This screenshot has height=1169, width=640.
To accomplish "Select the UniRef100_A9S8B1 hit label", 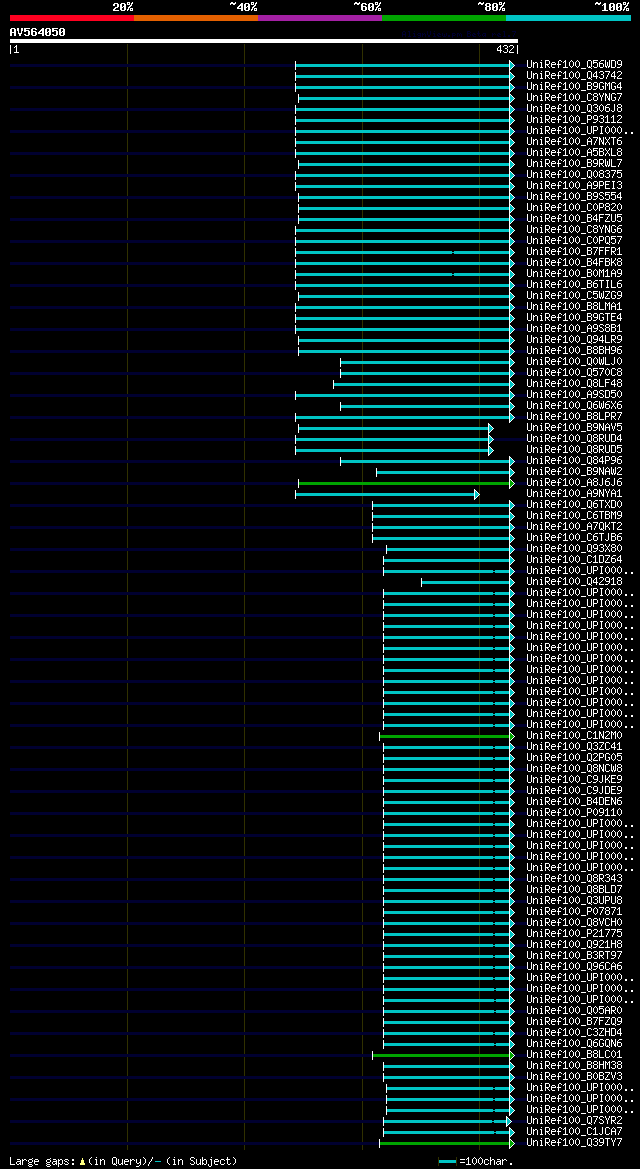I will click(574, 329).
